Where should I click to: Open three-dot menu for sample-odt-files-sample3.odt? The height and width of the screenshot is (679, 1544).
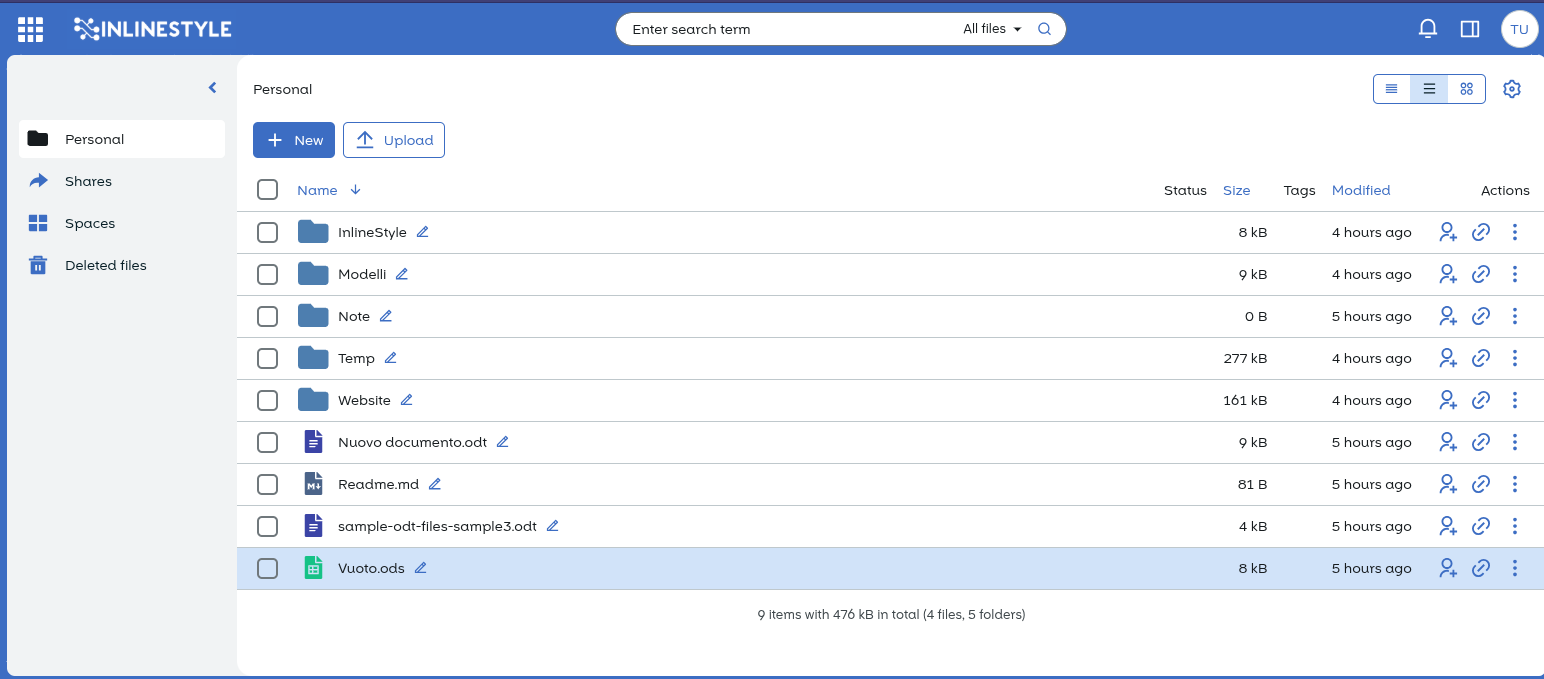[x=1514, y=526]
